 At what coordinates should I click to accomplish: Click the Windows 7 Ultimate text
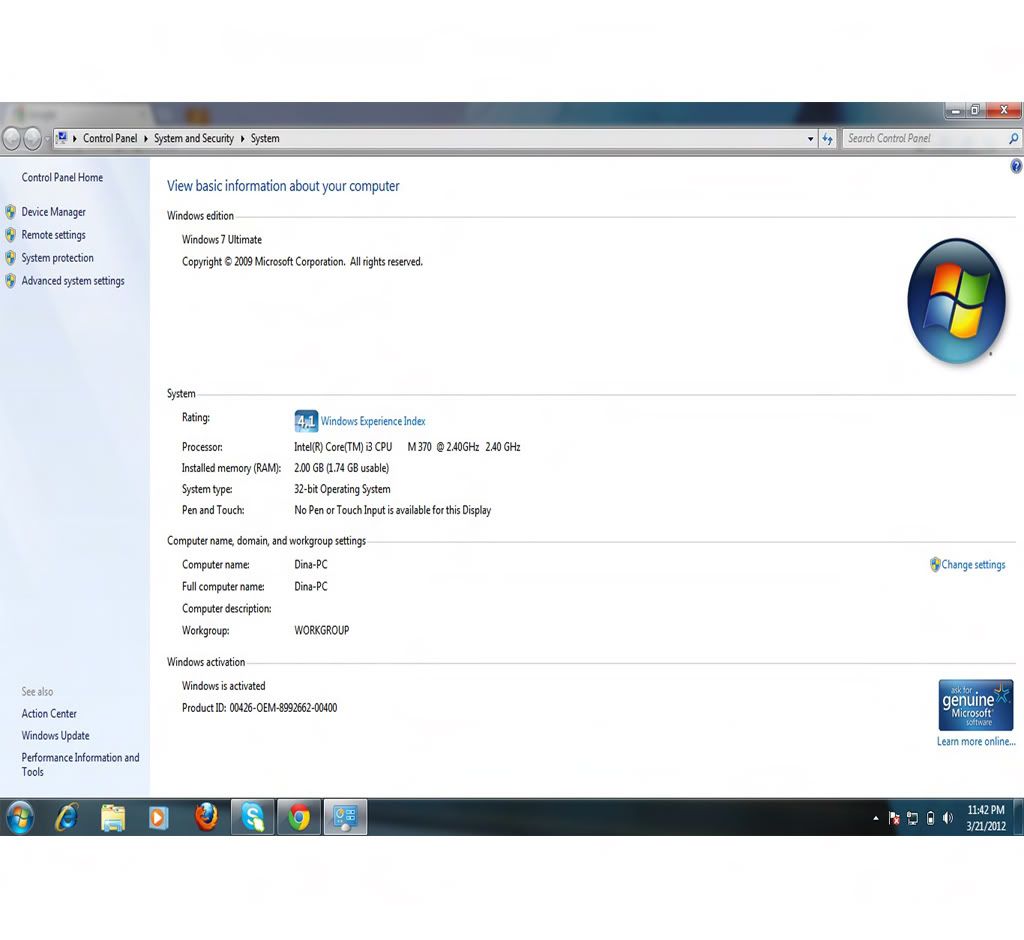click(221, 239)
